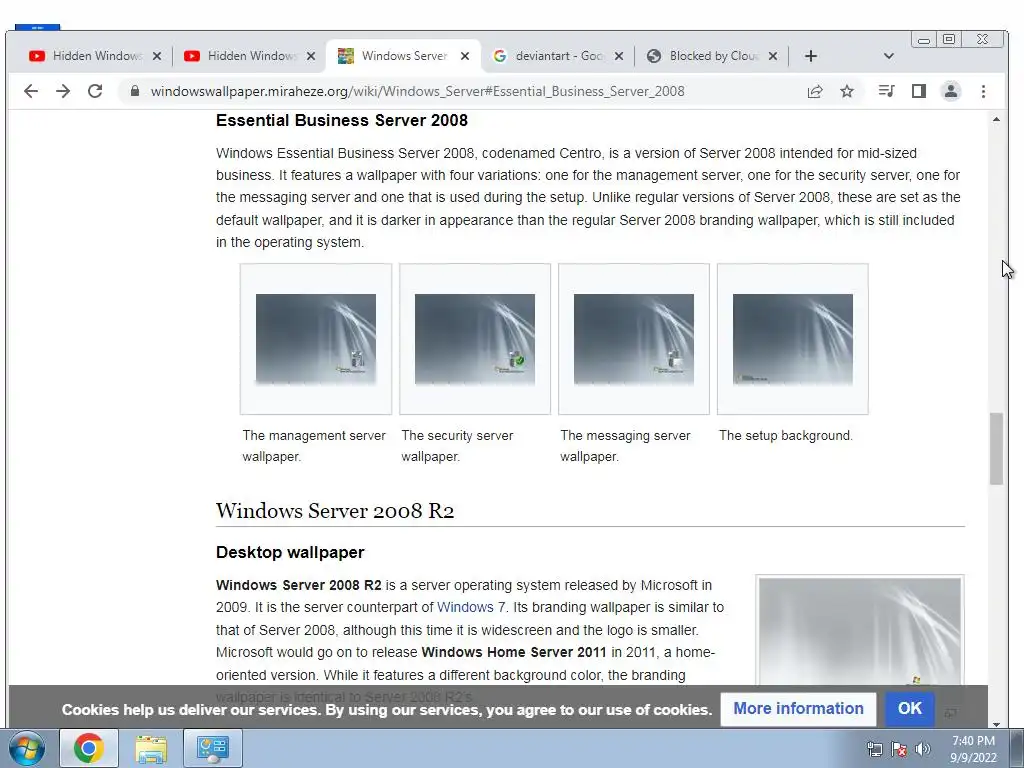Click scrollbar up arrow on the page
The height and width of the screenshot is (768, 1024).
(996, 120)
